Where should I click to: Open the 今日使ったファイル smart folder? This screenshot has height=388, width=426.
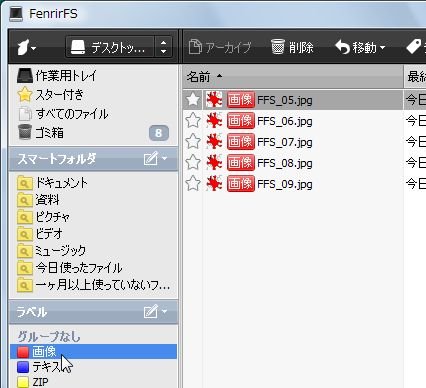[93, 268]
